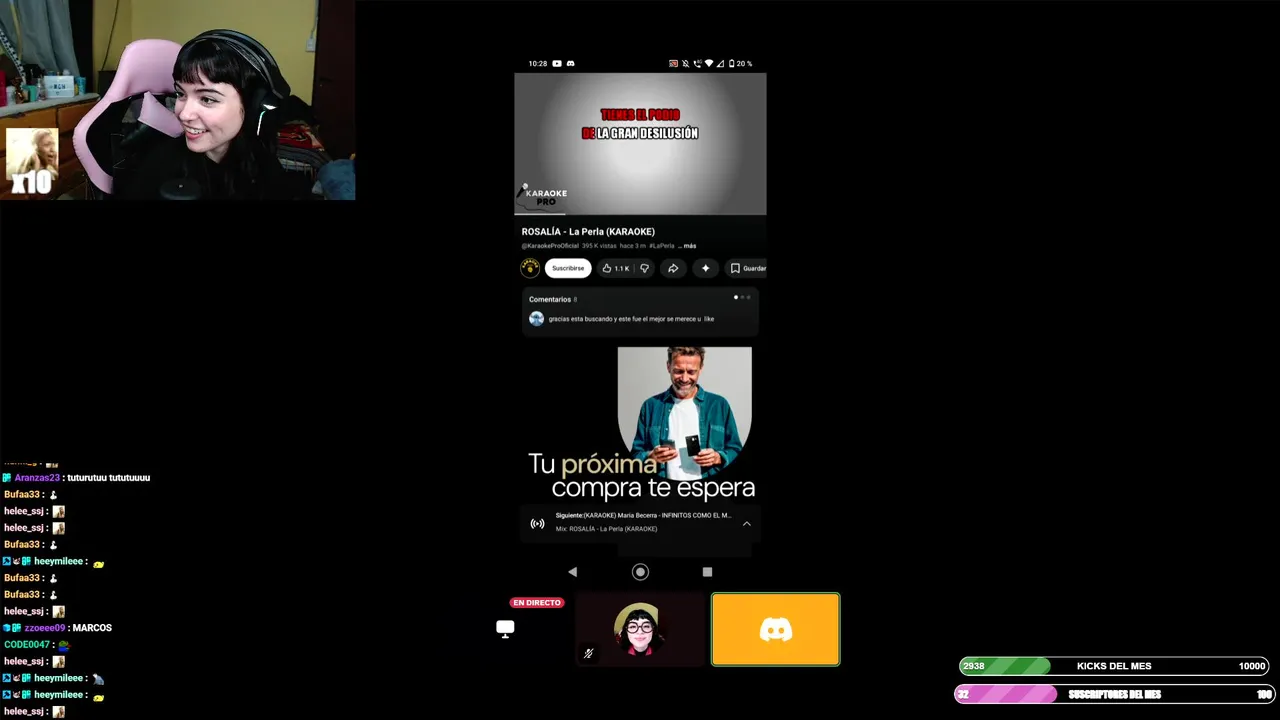This screenshot has height=720, width=1280.
Task: Seek in the karaoke video progress bar
Action: tap(640, 214)
